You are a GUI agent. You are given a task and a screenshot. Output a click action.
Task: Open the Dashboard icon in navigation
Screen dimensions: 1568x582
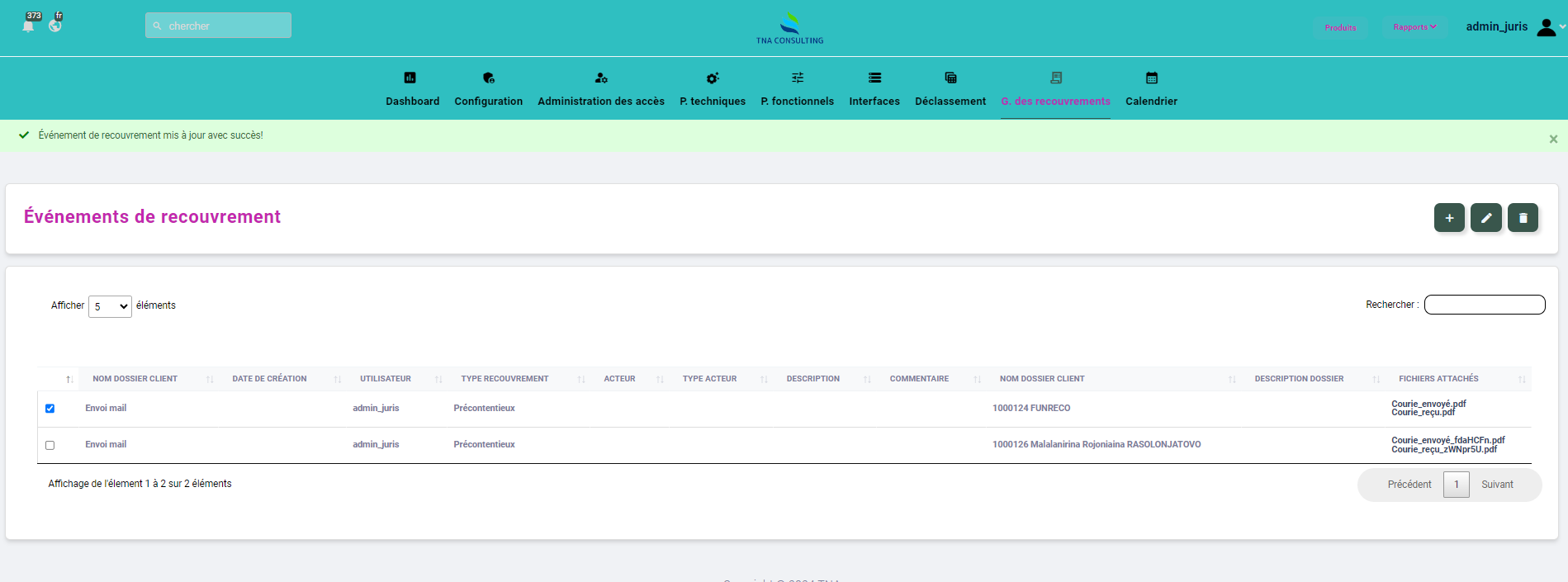410,78
